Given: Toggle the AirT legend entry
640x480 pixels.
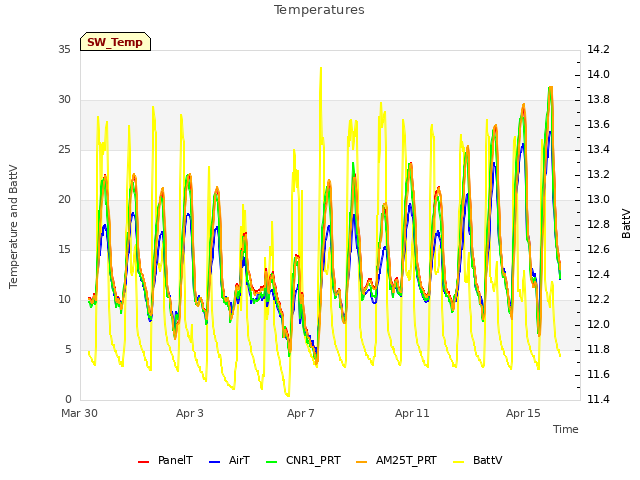Looking at the screenshot, I should 229,460.
